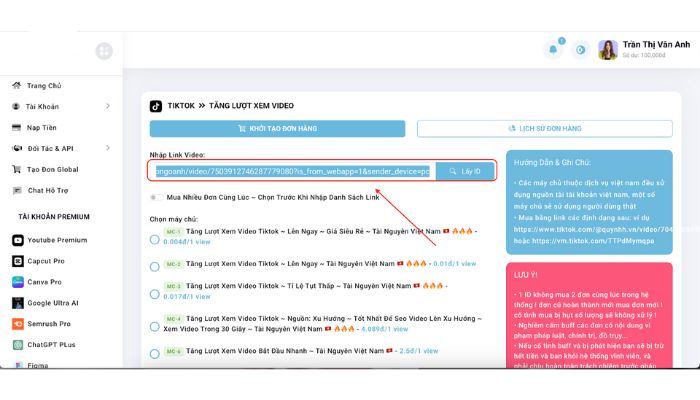Viewport: 700px width, 400px height.
Task: Click the LƯU Ý! notice heading
Action: pos(525,275)
